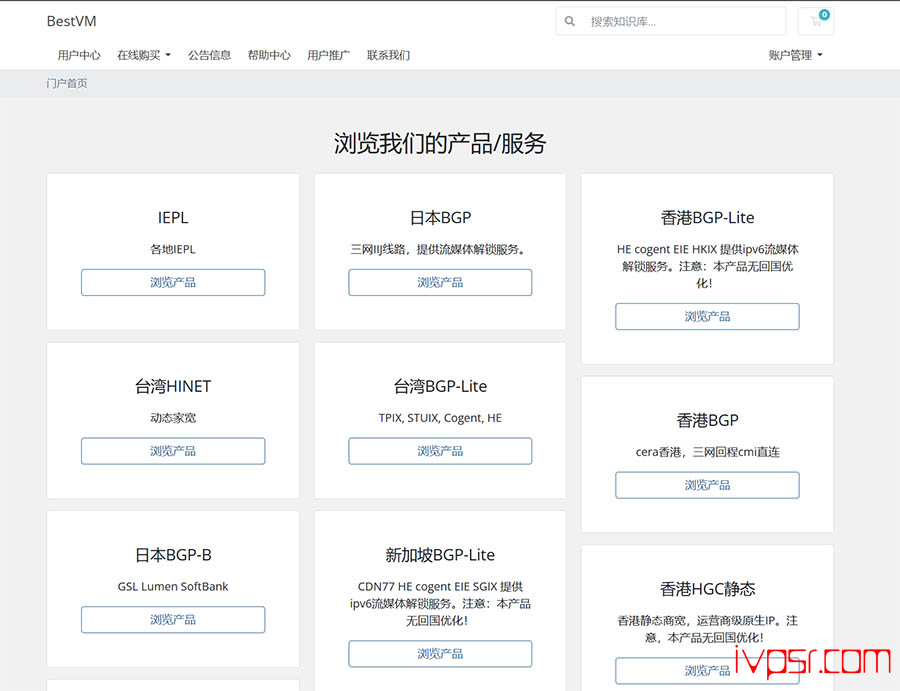900x691 pixels.
Task: Click the GSL Lumen SoftBank description
Action: (173, 587)
